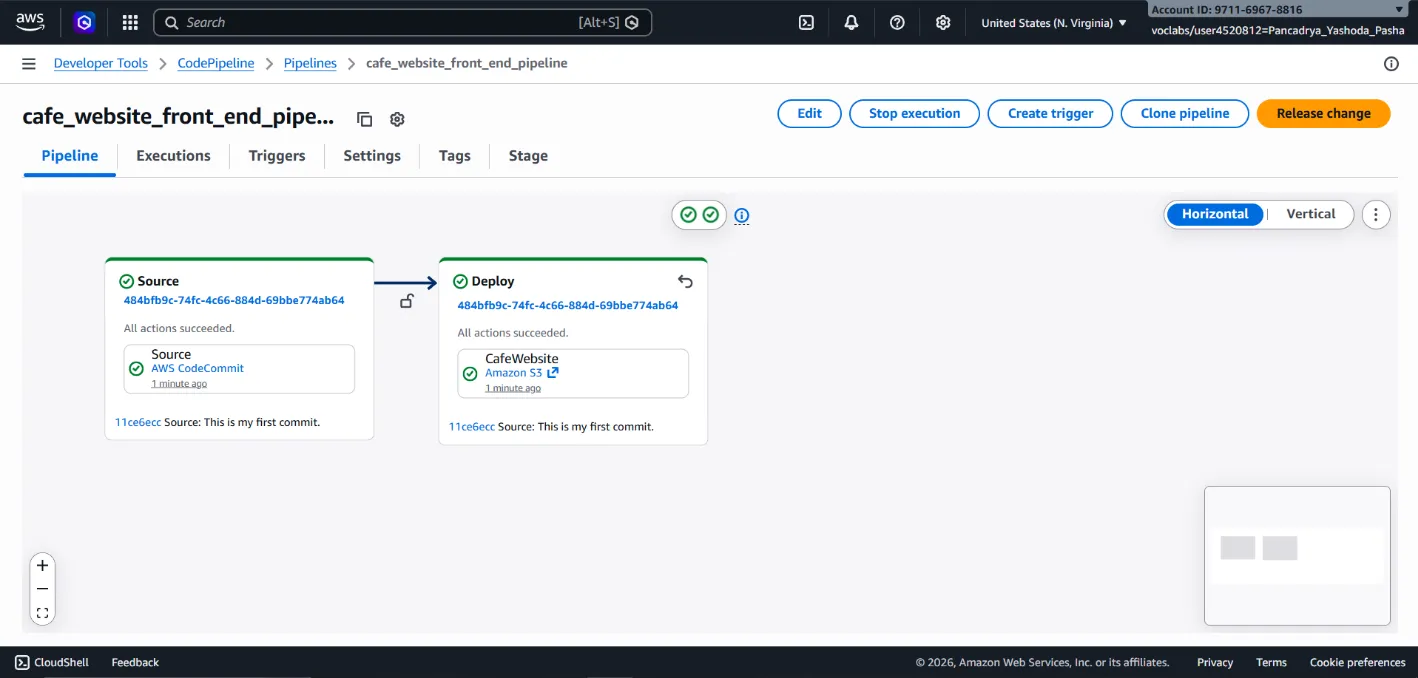
Task: Open the region selector United States (N. Virginia)
Action: point(1053,22)
